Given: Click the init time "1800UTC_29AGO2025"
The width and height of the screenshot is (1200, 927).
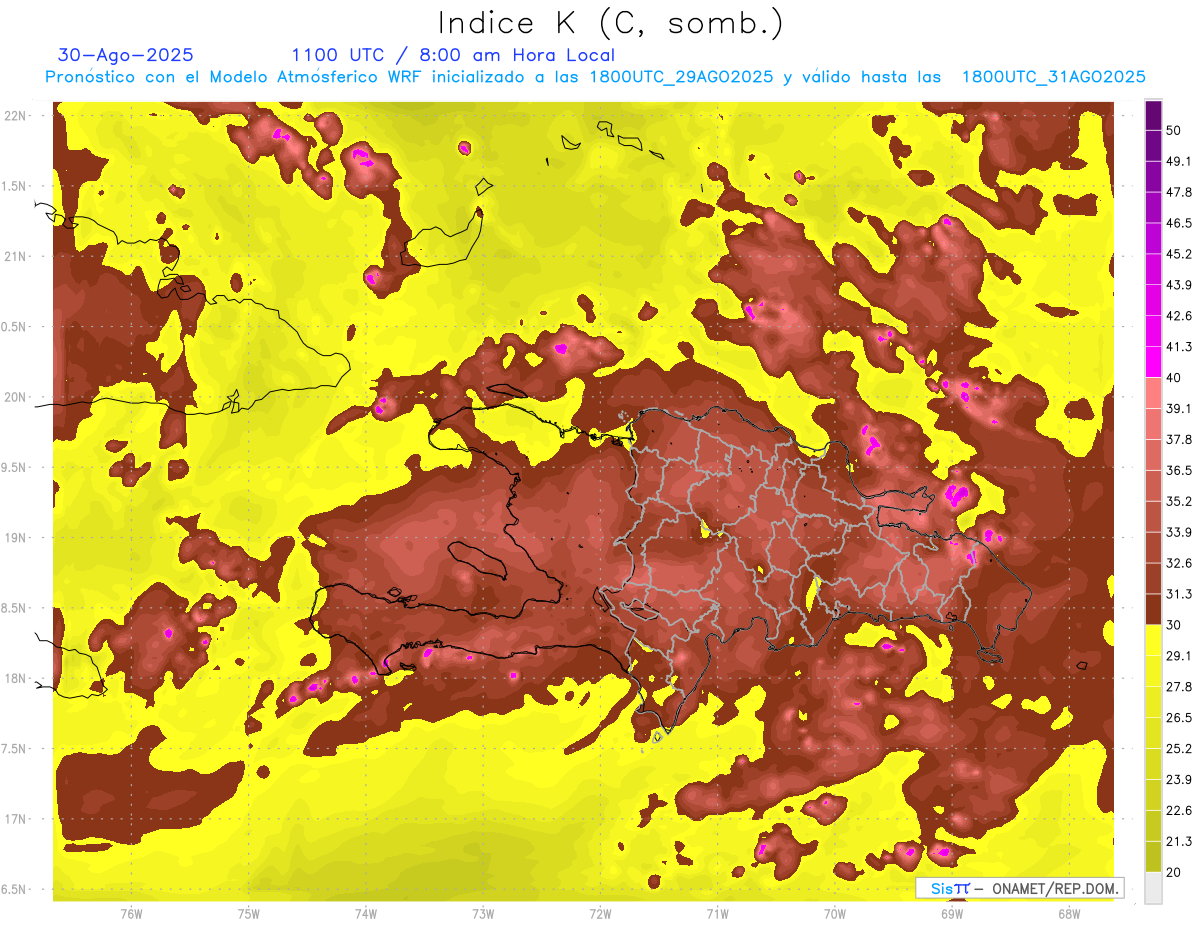Looking at the screenshot, I should pos(681,77).
